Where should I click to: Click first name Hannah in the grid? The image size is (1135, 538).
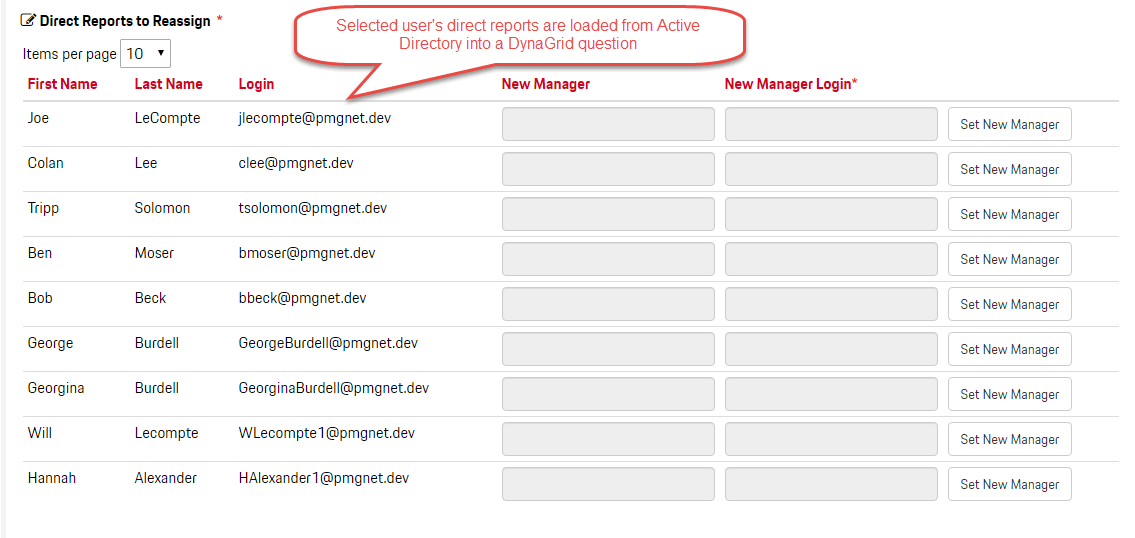[x=51, y=478]
